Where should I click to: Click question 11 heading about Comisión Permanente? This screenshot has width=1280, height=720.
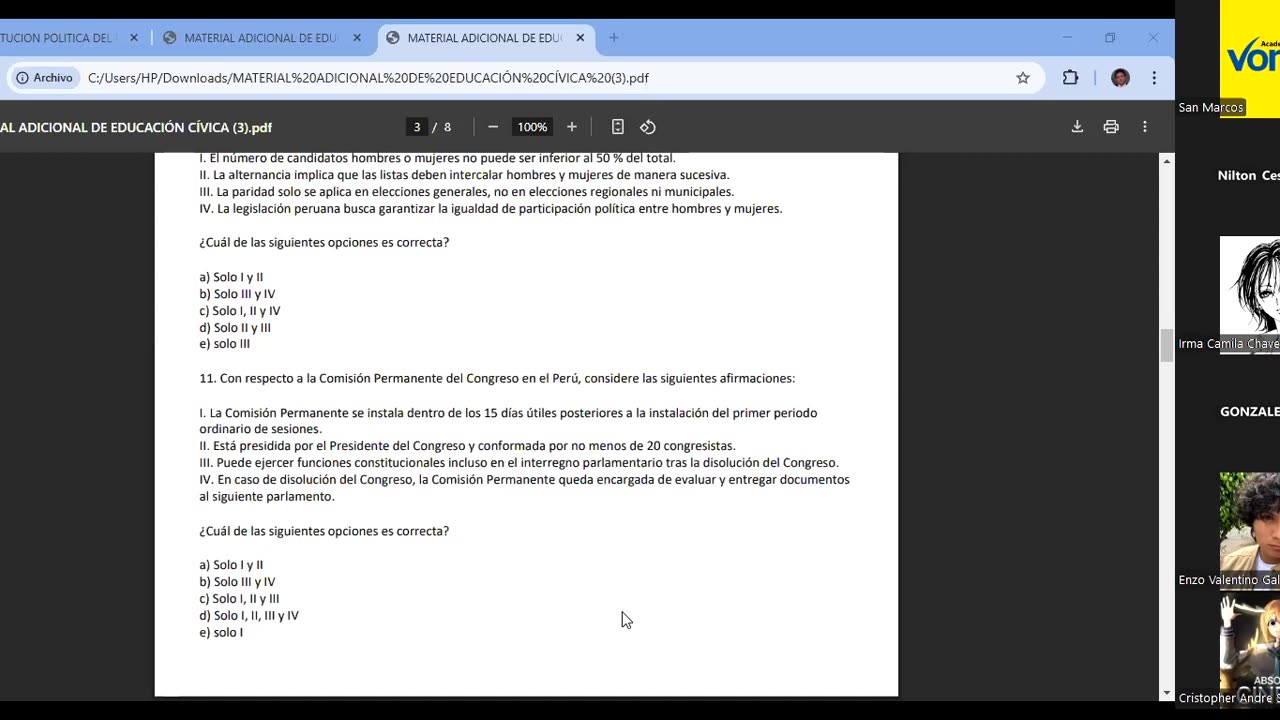(x=497, y=379)
